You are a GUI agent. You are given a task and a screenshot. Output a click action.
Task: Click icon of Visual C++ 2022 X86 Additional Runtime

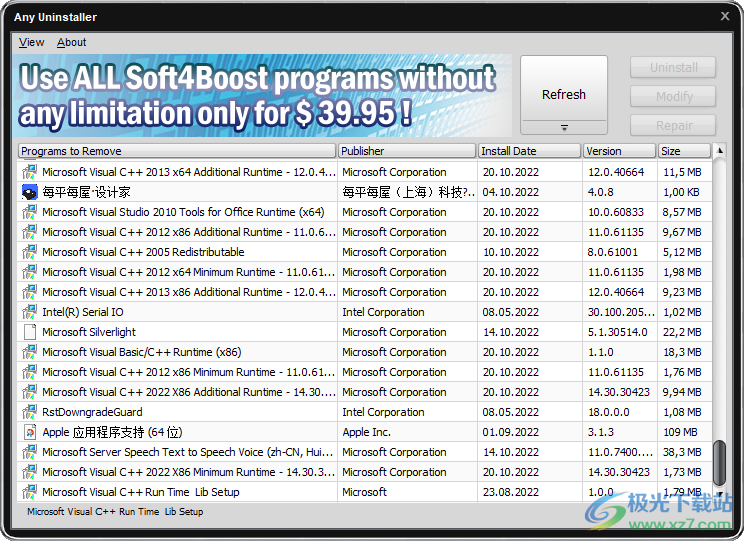29,392
